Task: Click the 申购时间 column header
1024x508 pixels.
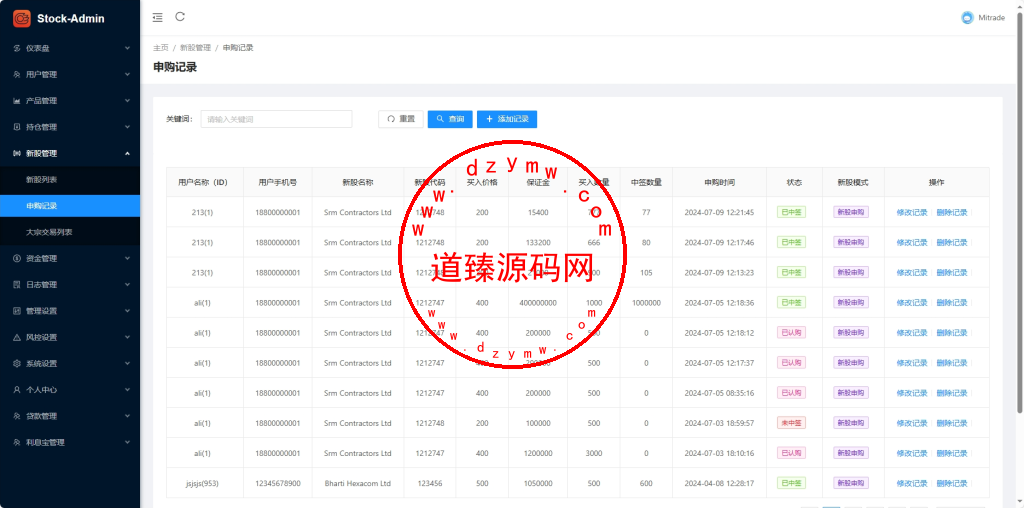Action: click(719, 182)
